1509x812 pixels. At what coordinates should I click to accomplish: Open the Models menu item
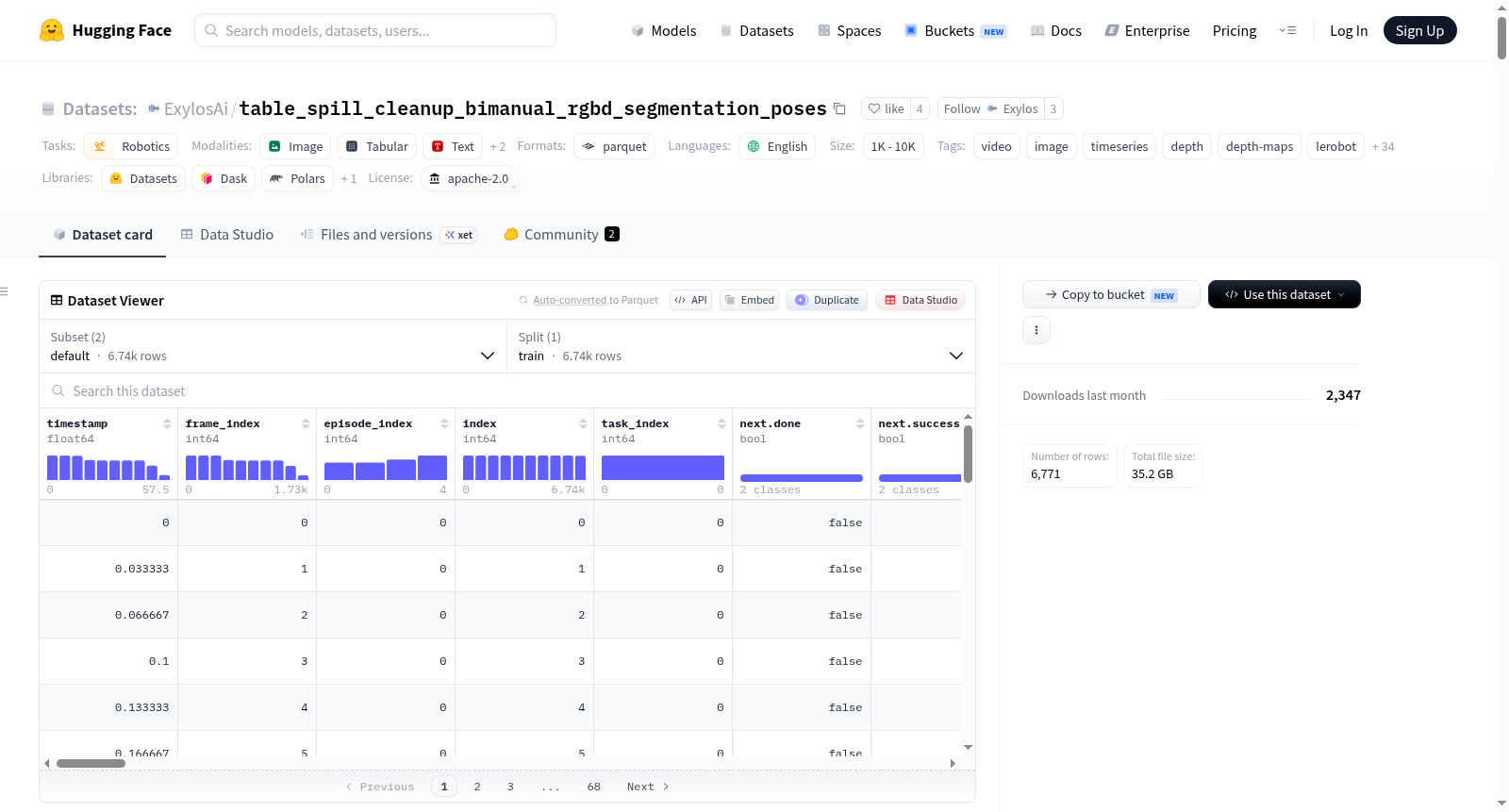(664, 30)
